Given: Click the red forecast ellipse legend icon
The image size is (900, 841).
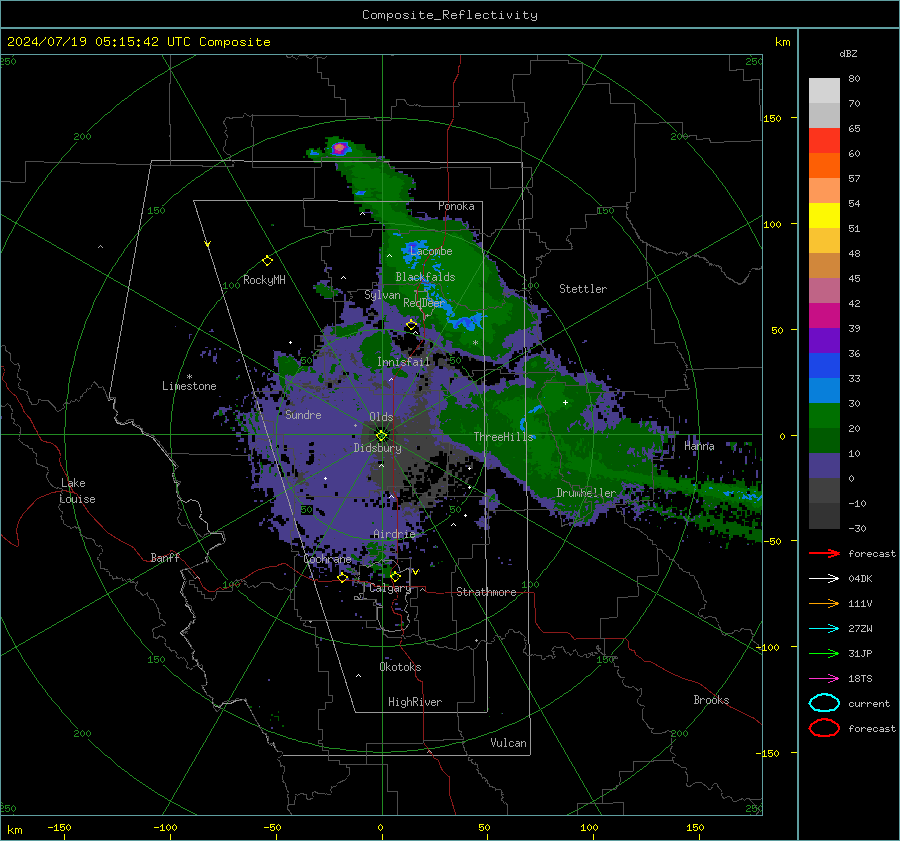Looking at the screenshot, I should (824, 728).
